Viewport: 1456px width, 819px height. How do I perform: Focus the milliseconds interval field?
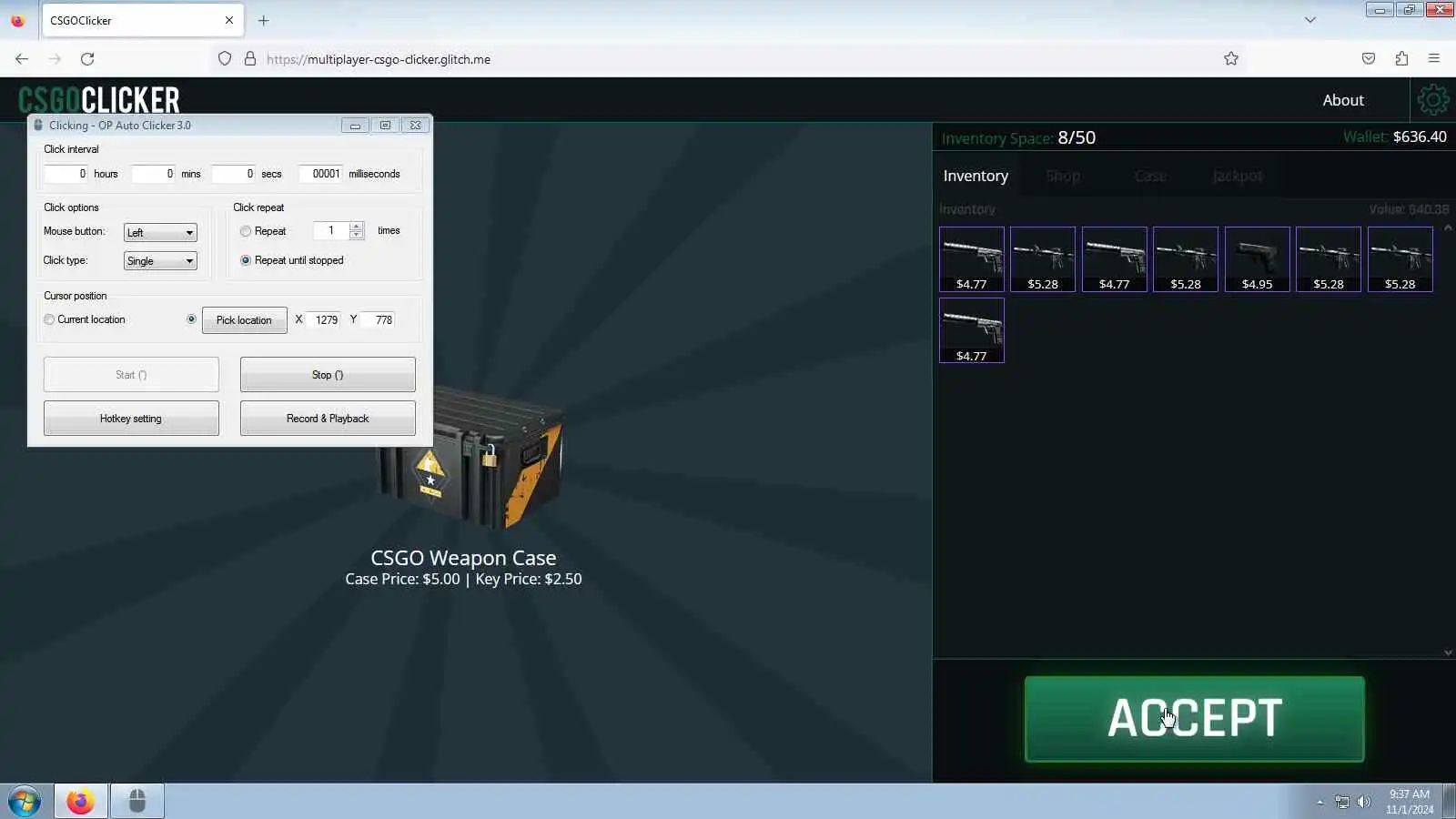click(321, 174)
